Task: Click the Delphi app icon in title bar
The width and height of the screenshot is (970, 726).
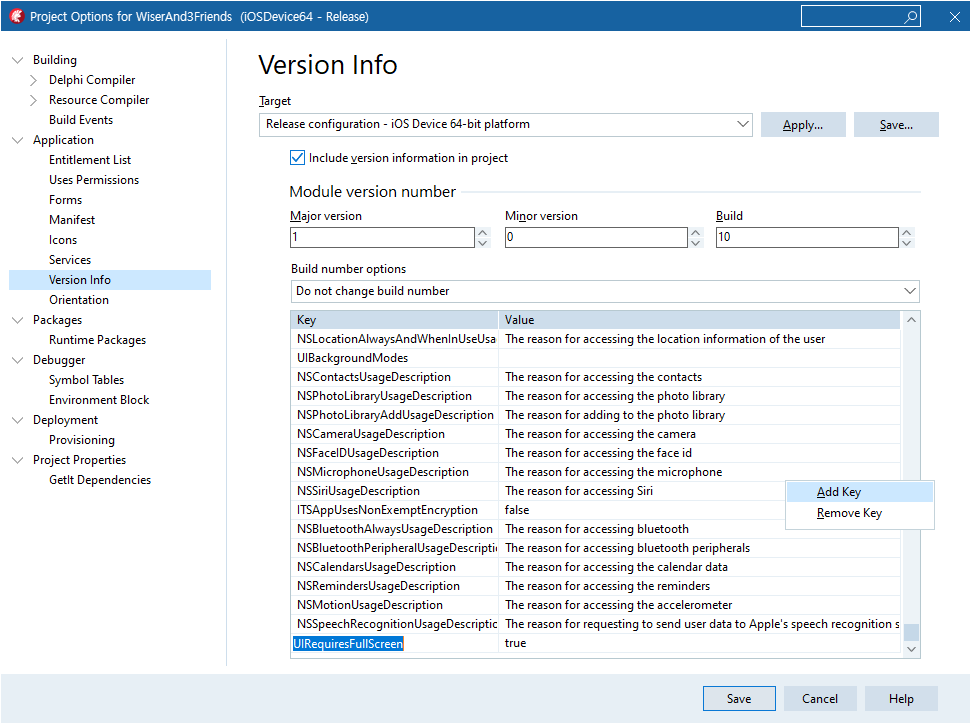Action: (17, 17)
